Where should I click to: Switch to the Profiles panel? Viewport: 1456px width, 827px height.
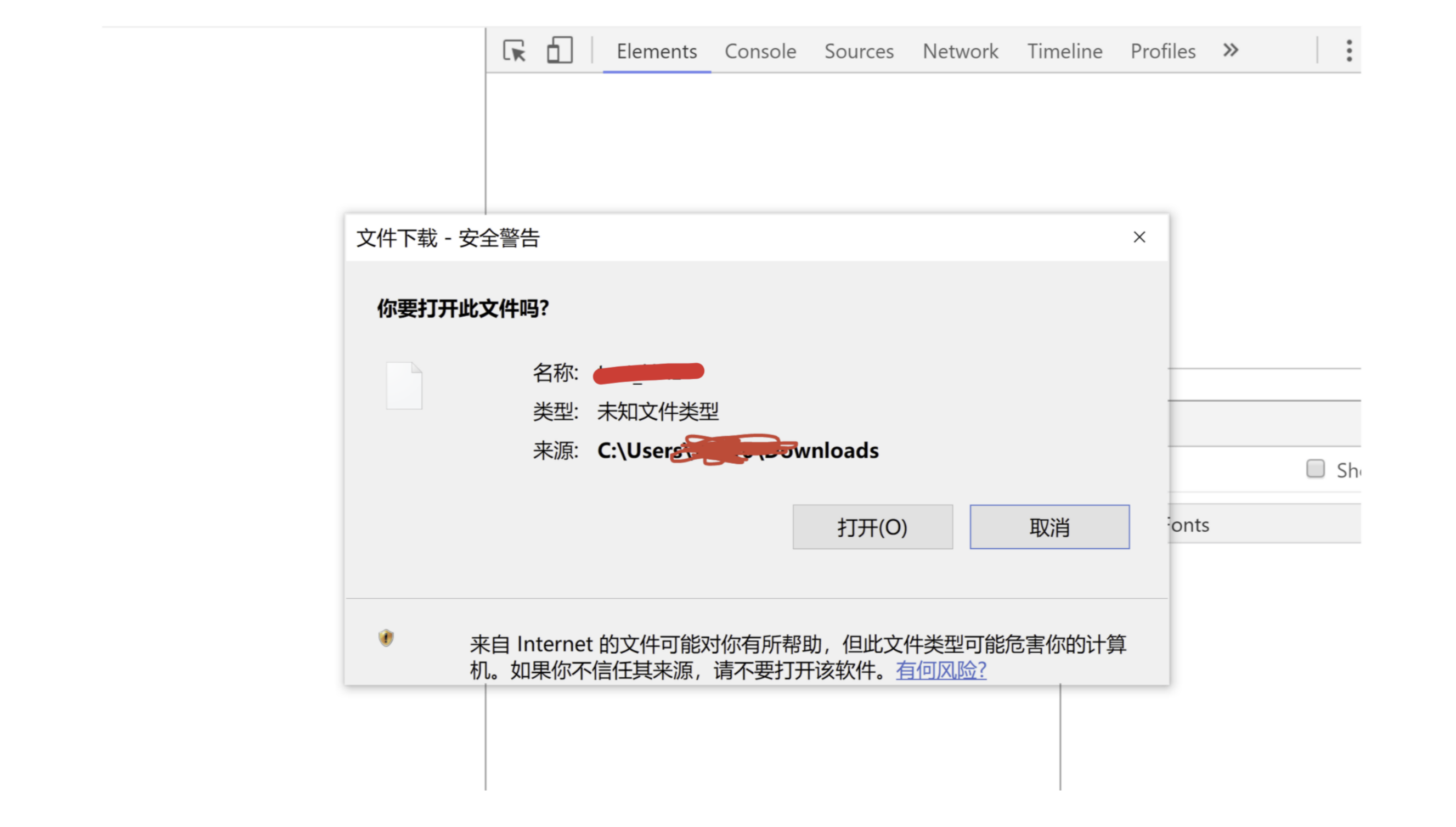1162,51
